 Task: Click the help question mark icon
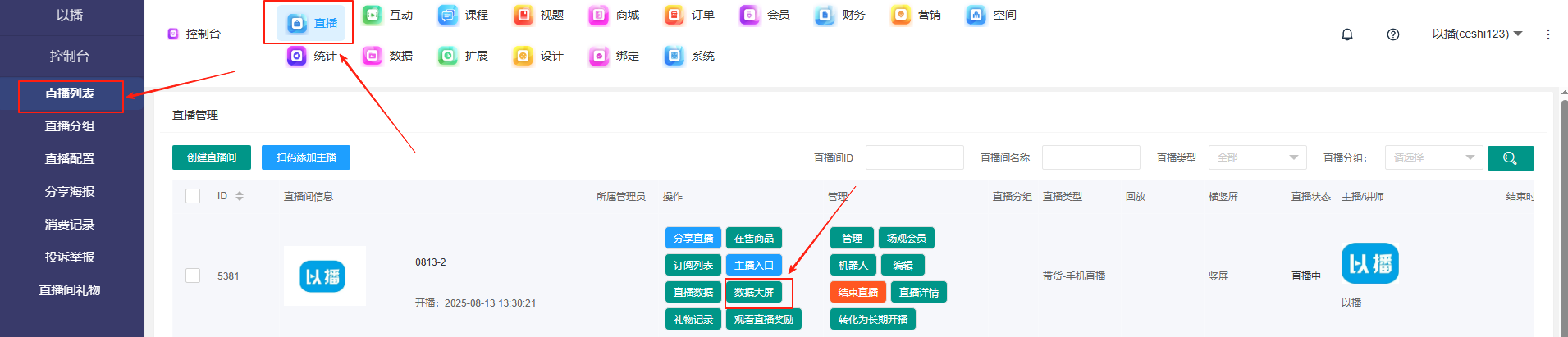tap(1392, 34)
